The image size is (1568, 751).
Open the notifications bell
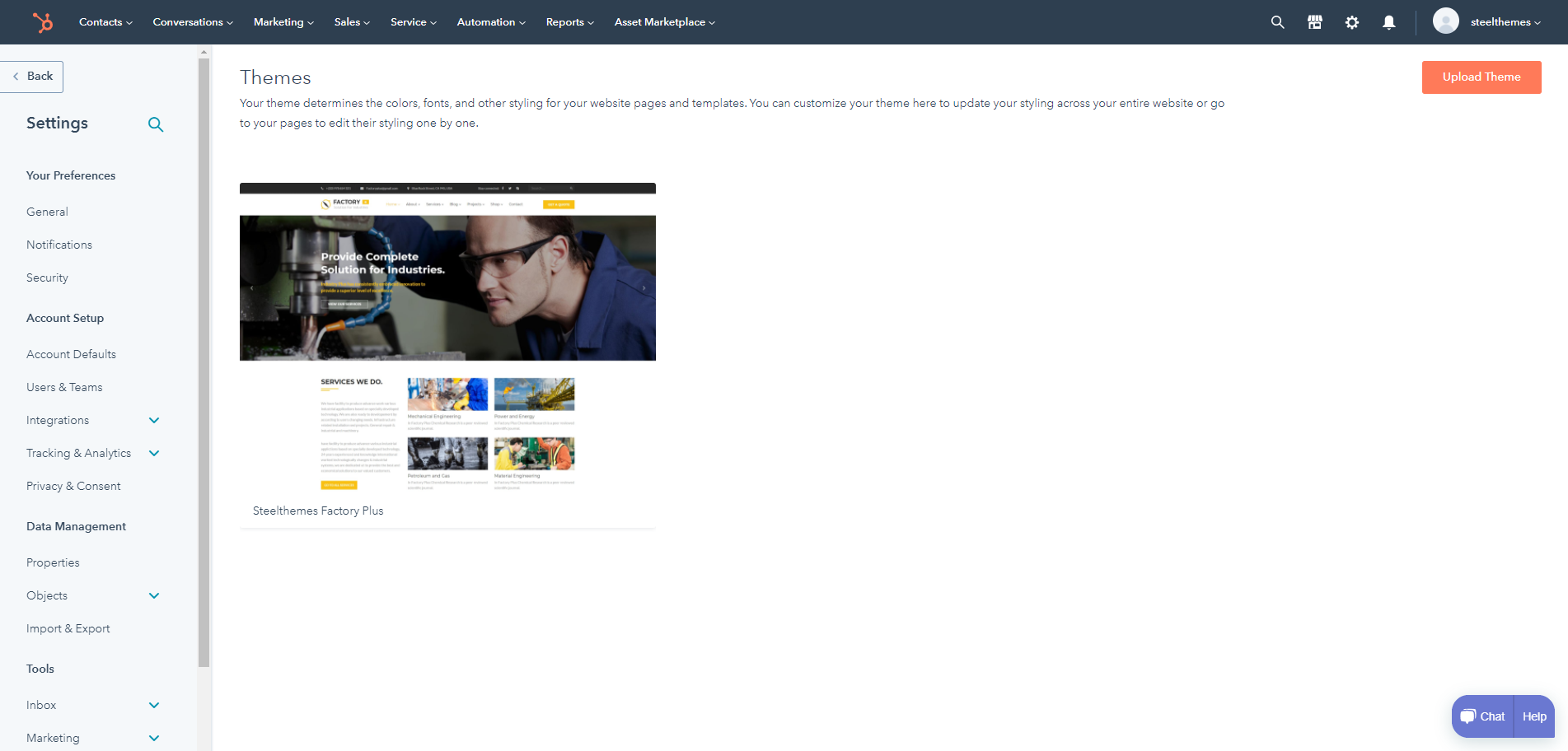(x=1388, y=22)
